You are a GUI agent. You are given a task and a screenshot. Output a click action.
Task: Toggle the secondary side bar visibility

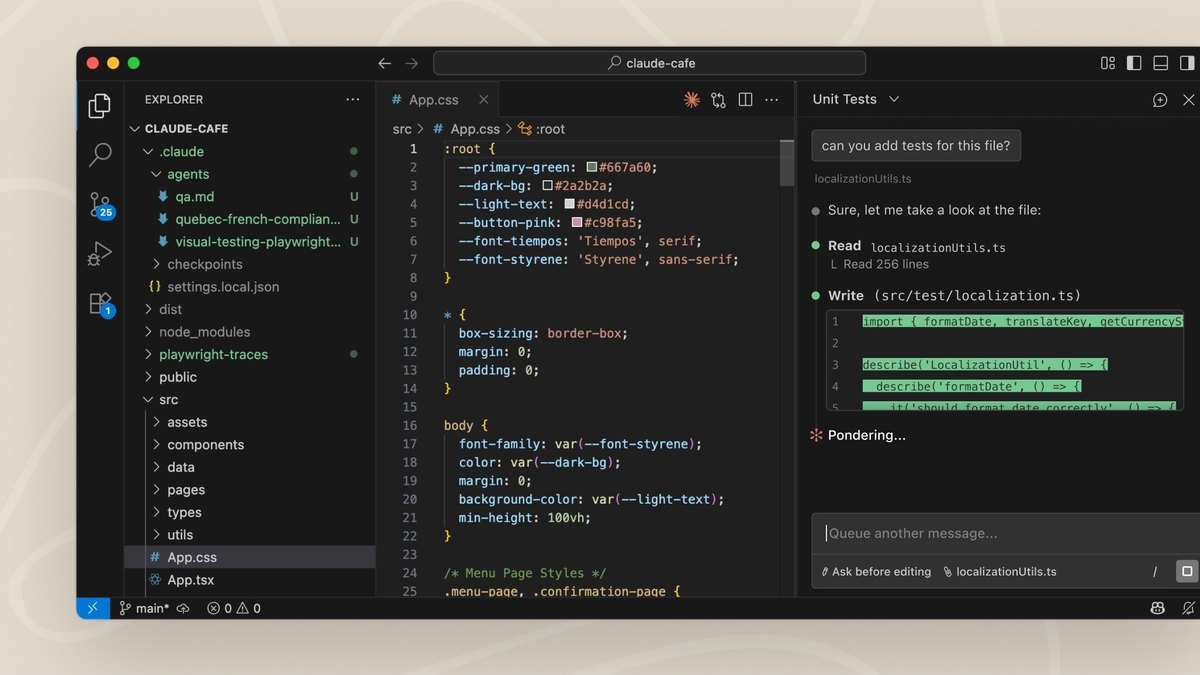[x=1186, y=63]
